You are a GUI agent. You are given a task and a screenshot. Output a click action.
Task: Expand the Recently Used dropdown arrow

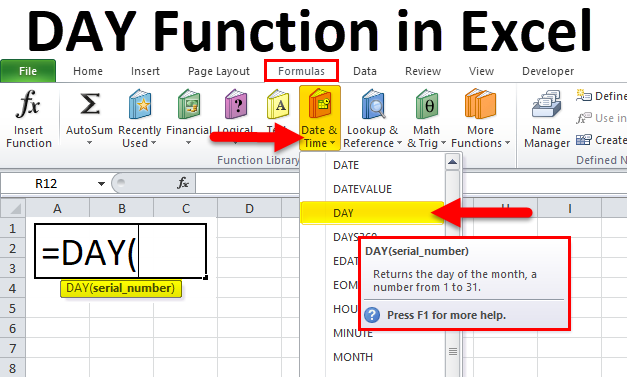(154, 143)
